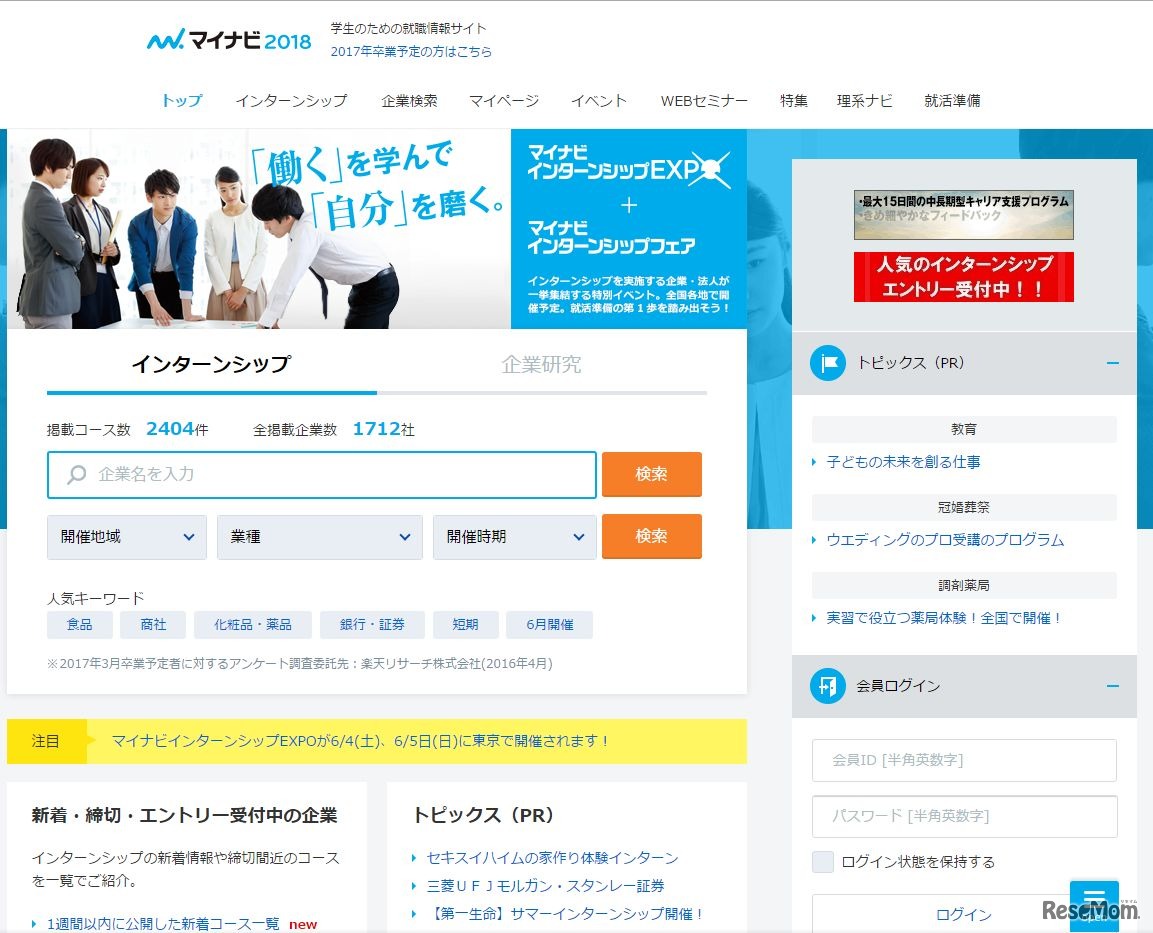Select the 短期 keyword tag
1153x933 pixels.
coord(465,625)
